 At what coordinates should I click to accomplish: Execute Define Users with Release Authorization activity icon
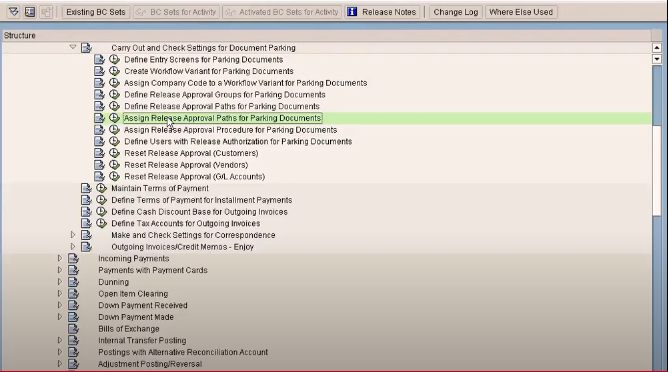point(114,141)
